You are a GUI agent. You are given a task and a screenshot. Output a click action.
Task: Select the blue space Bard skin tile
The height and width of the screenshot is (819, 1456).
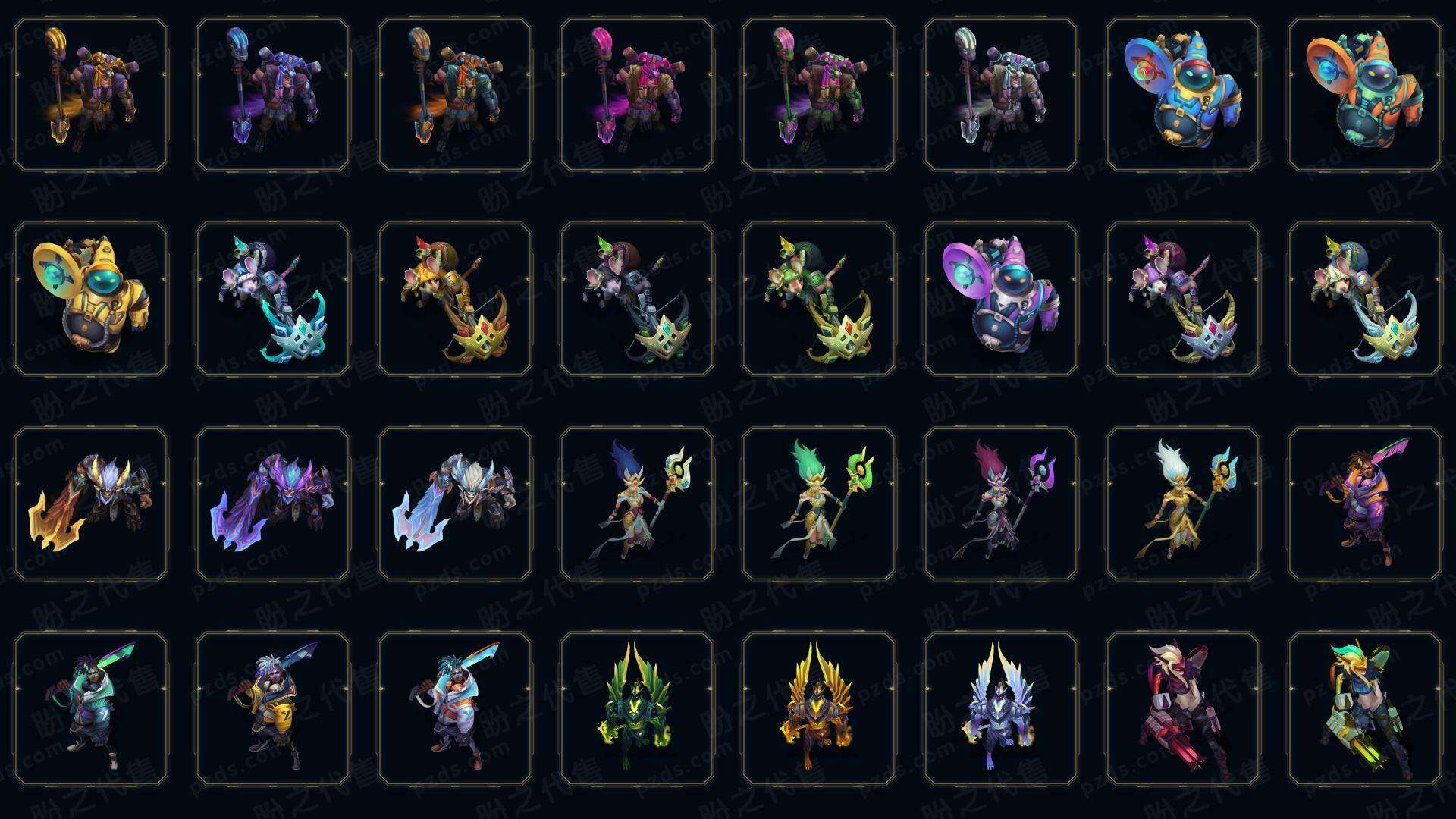[1183, 94]
